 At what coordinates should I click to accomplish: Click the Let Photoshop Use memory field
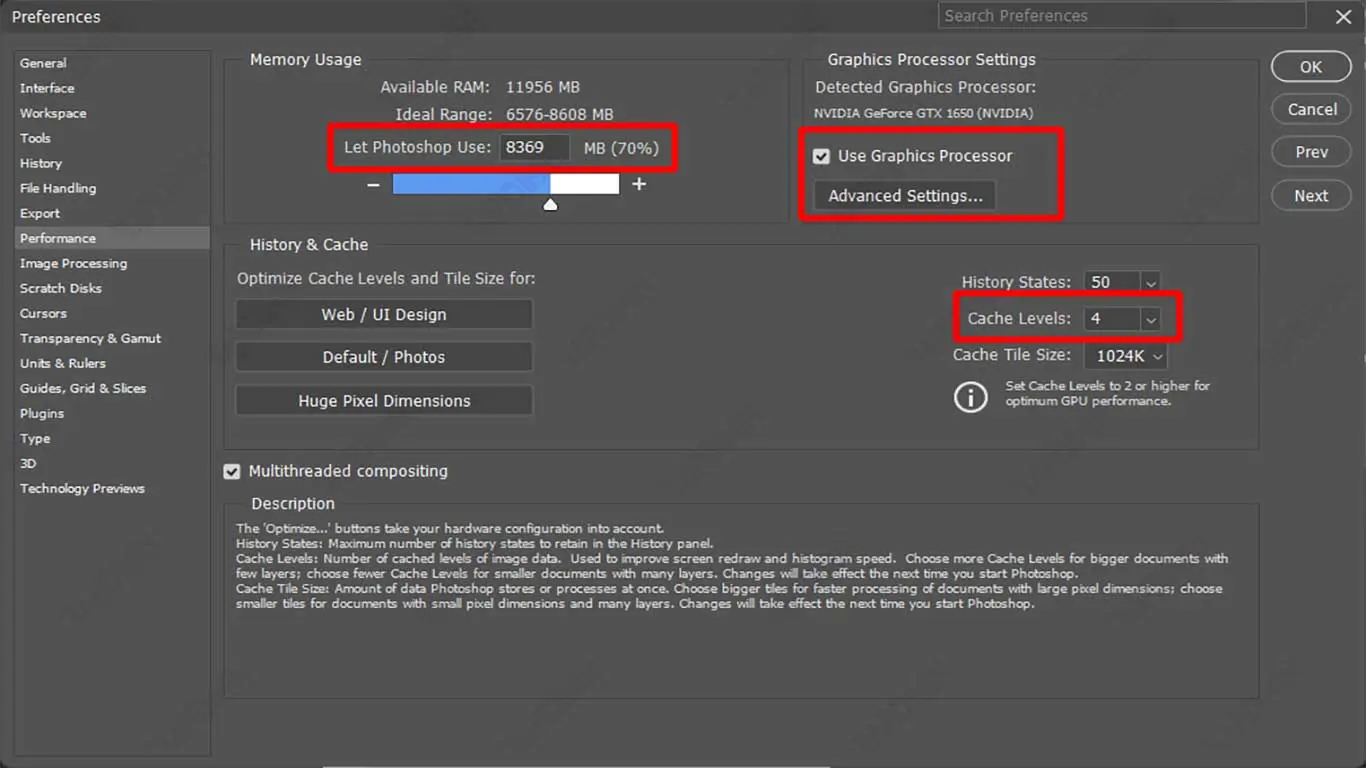(535, 148)
